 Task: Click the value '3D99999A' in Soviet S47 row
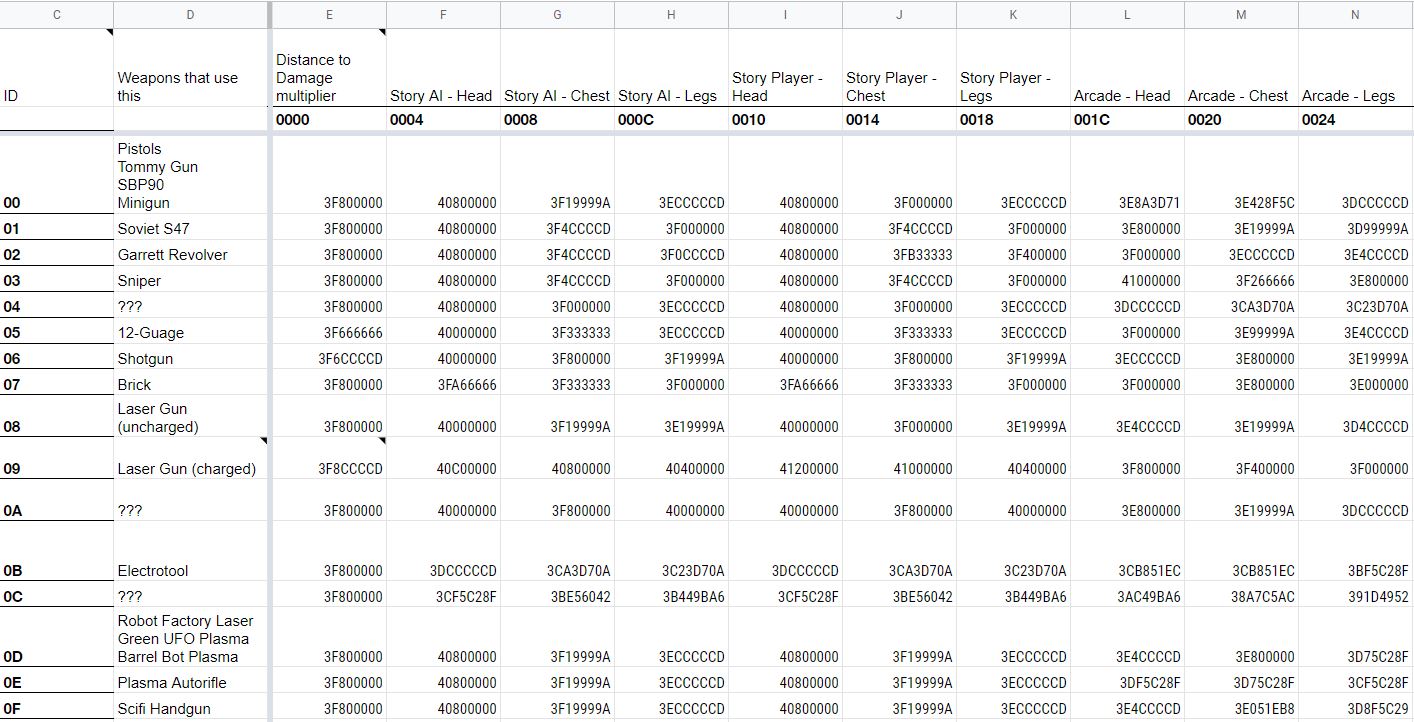pos(1355,229)
